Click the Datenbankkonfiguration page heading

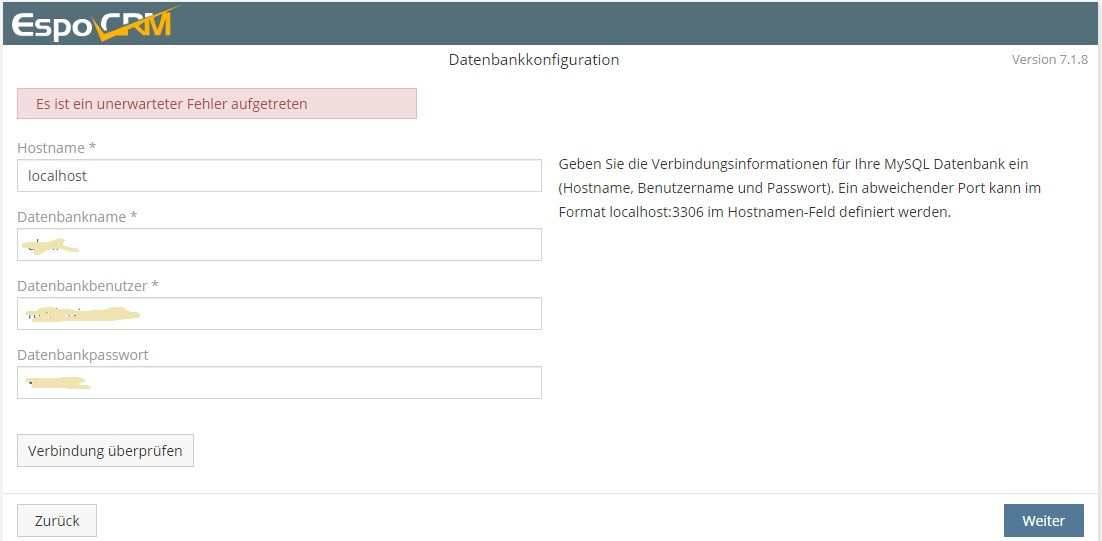(534, 60)
